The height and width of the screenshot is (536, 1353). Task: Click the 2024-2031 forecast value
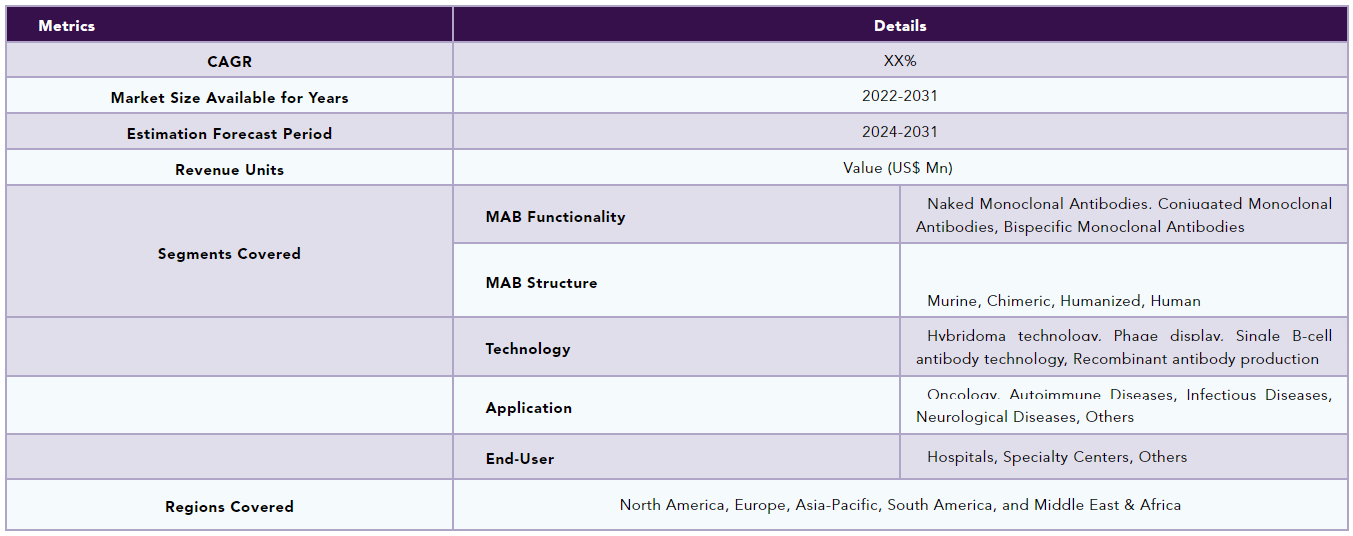click(x=900, y=132)
